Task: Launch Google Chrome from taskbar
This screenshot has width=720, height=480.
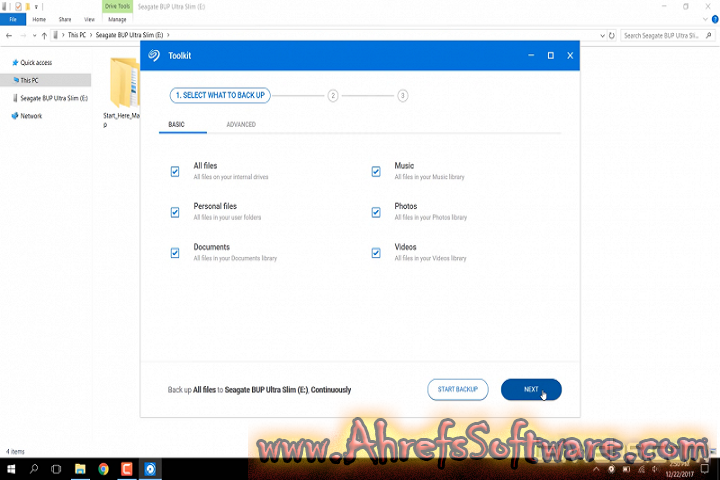Action: point(103,469)
